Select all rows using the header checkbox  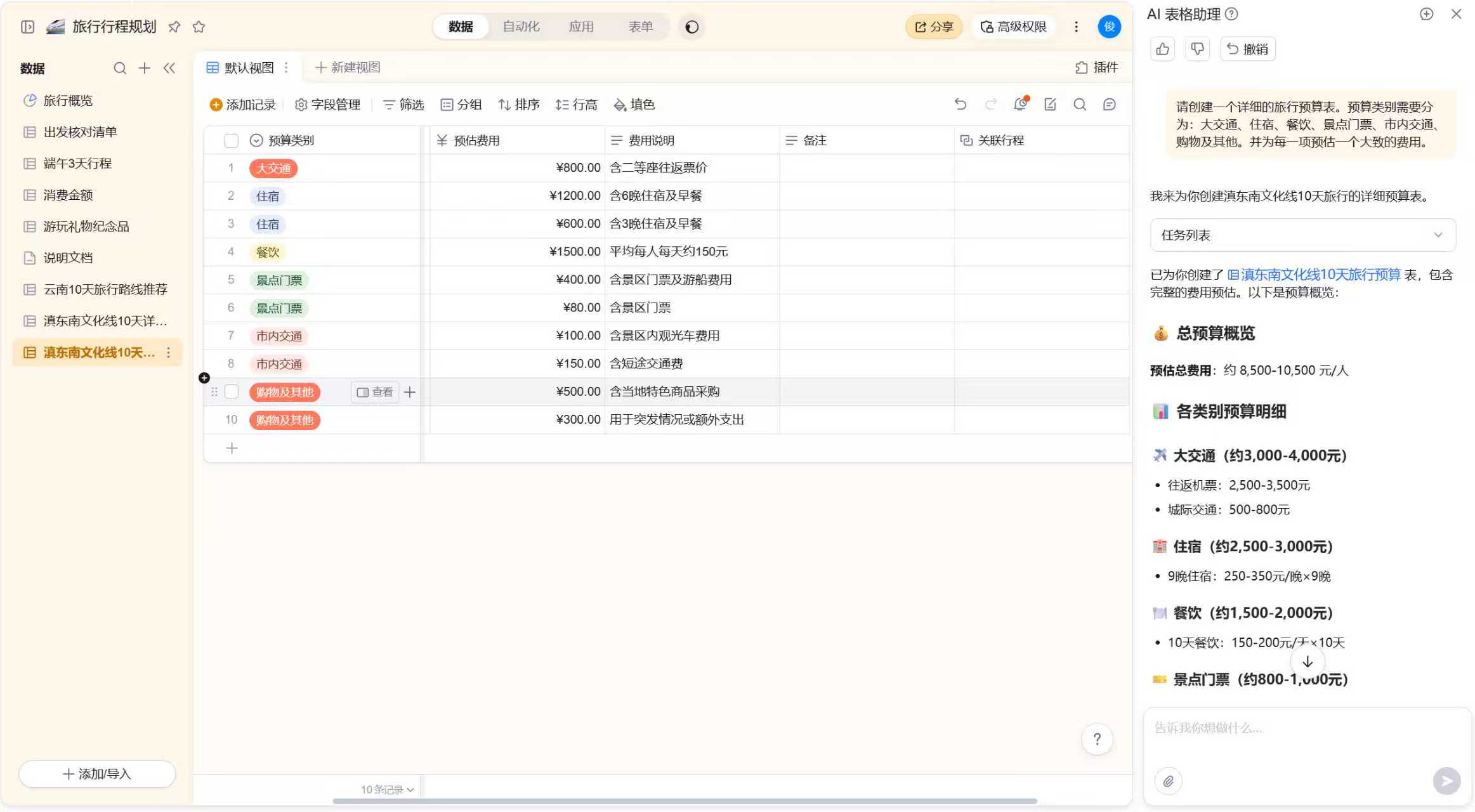click(x=231, y=140)
